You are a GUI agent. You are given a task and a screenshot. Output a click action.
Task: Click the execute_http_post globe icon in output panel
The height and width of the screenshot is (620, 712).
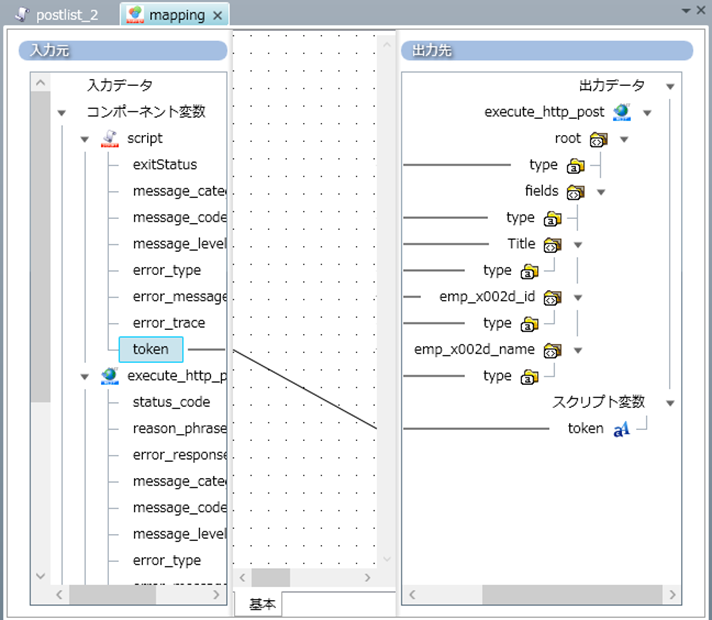(x=622, y=112)
